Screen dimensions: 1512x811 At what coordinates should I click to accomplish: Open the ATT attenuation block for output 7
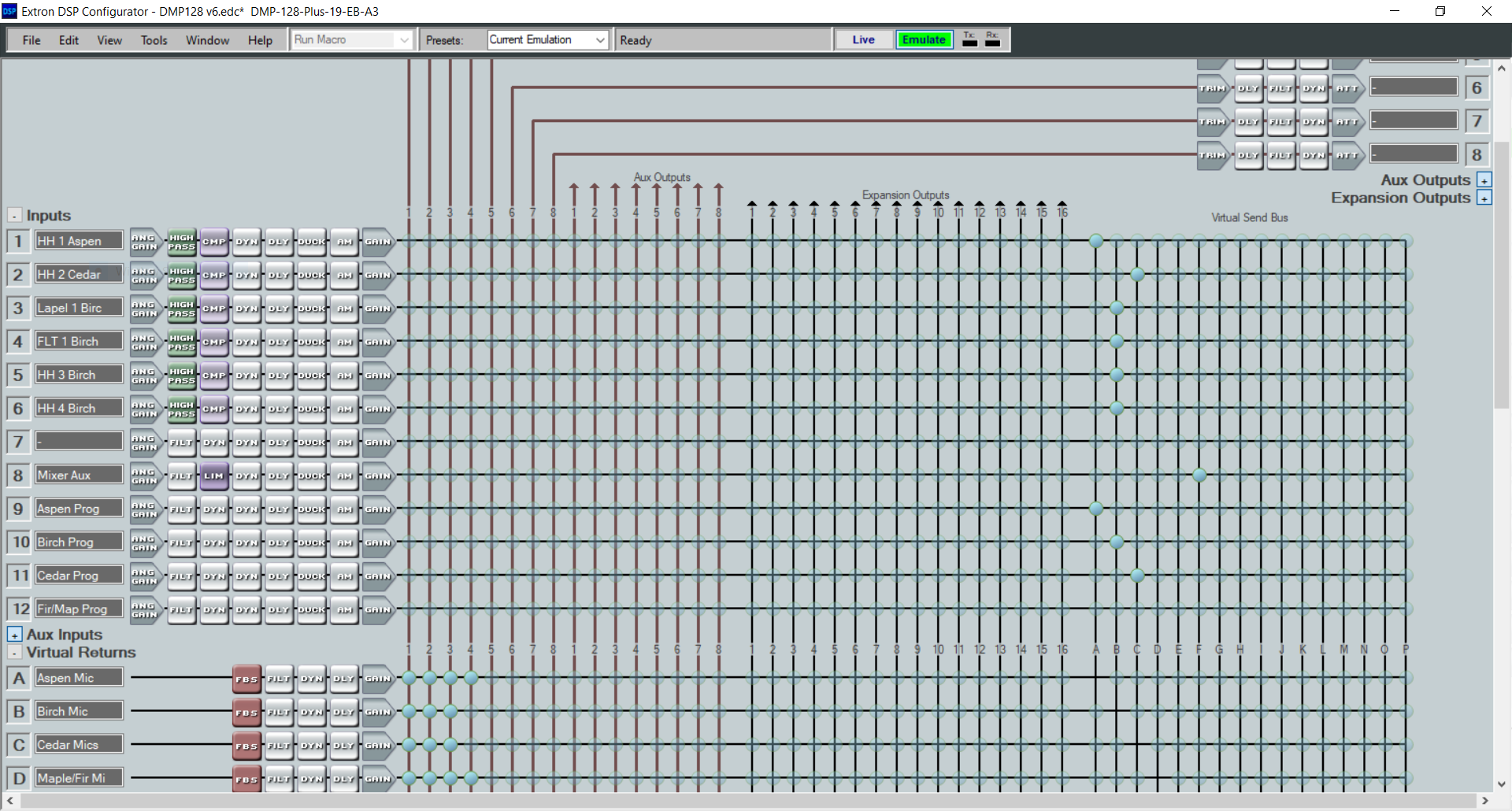click(x=1348, y=122)
